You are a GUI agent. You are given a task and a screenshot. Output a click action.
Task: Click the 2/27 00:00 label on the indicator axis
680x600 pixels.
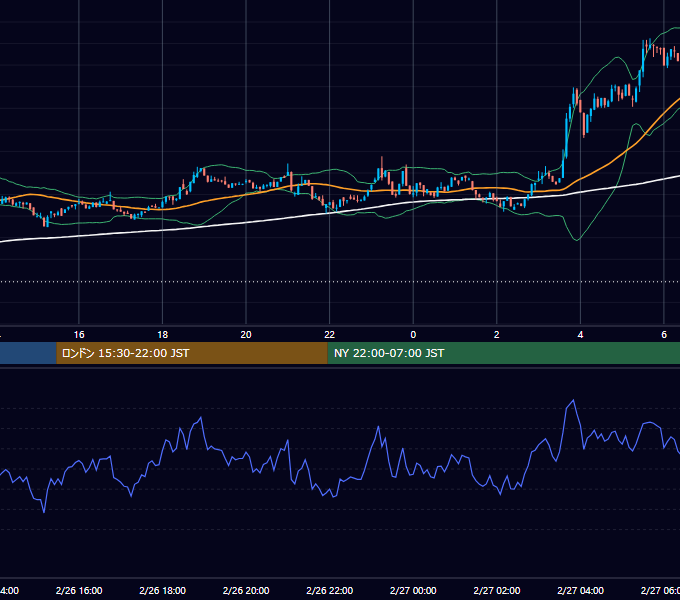pos(413,590)
